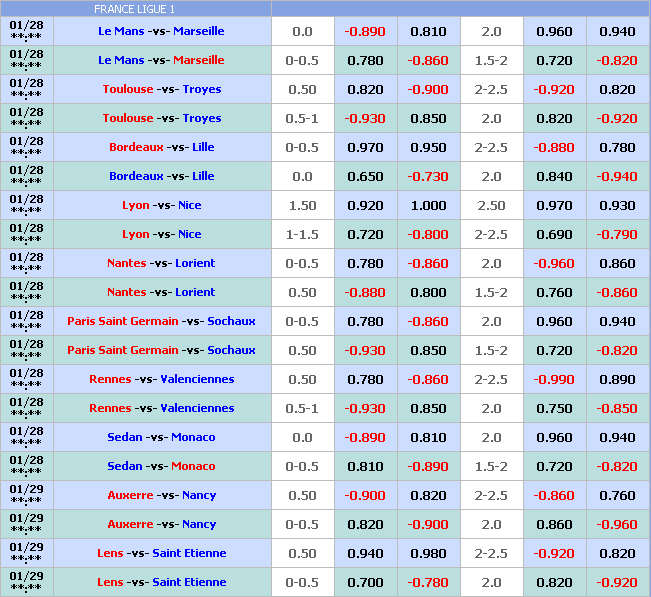The image size is (651, 597).
Task: Click -0.780 odds for Lens vs Saint Etienne
Action: pos(428,582)
